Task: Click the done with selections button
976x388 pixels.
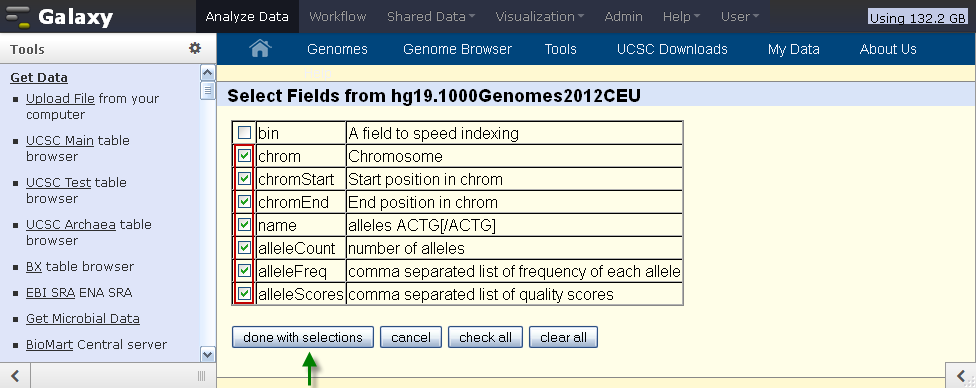Action: 303,337
